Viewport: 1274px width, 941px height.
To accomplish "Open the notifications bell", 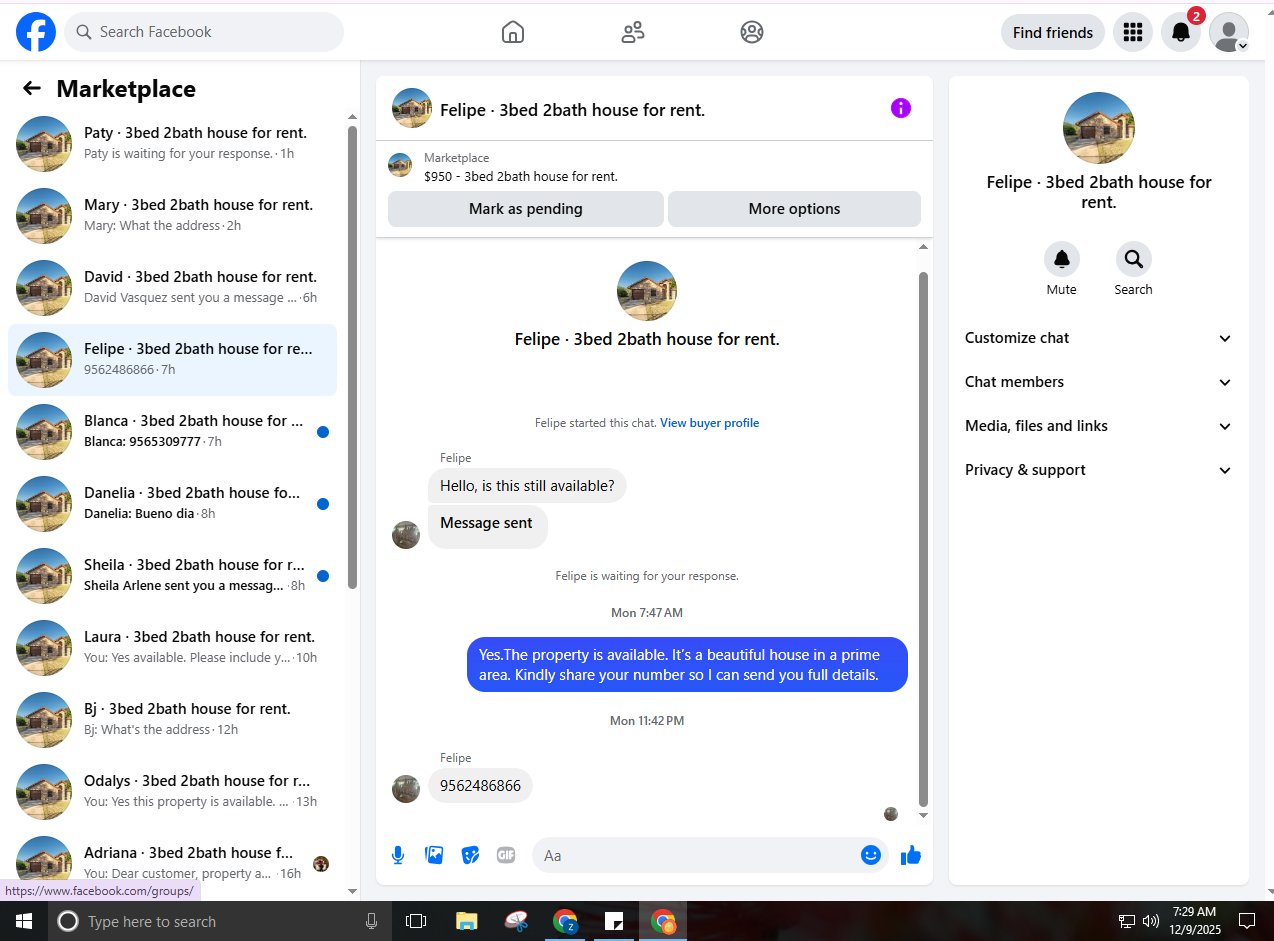I will point(1181,32).
